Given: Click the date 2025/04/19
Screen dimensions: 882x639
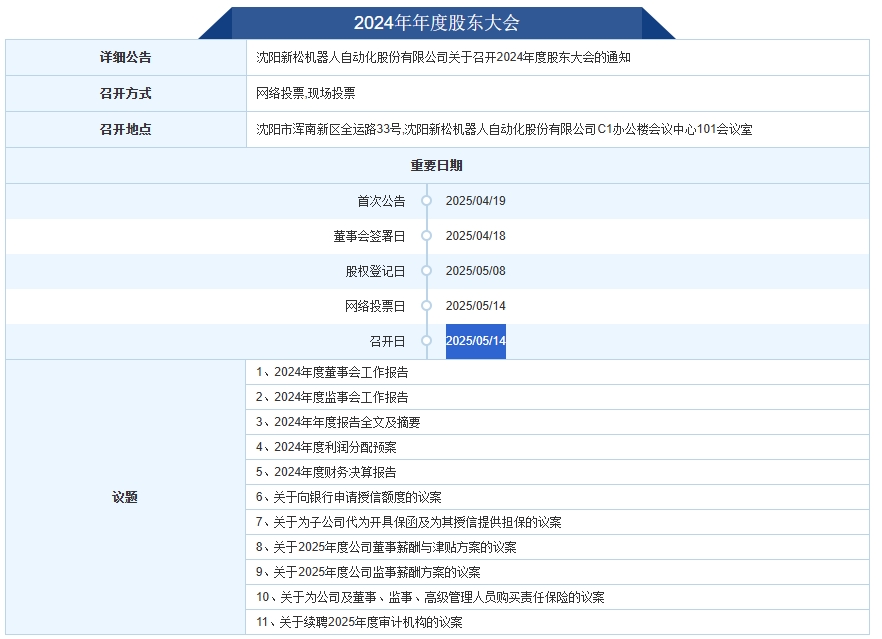Looking at the screenshot, I should 476,201.
